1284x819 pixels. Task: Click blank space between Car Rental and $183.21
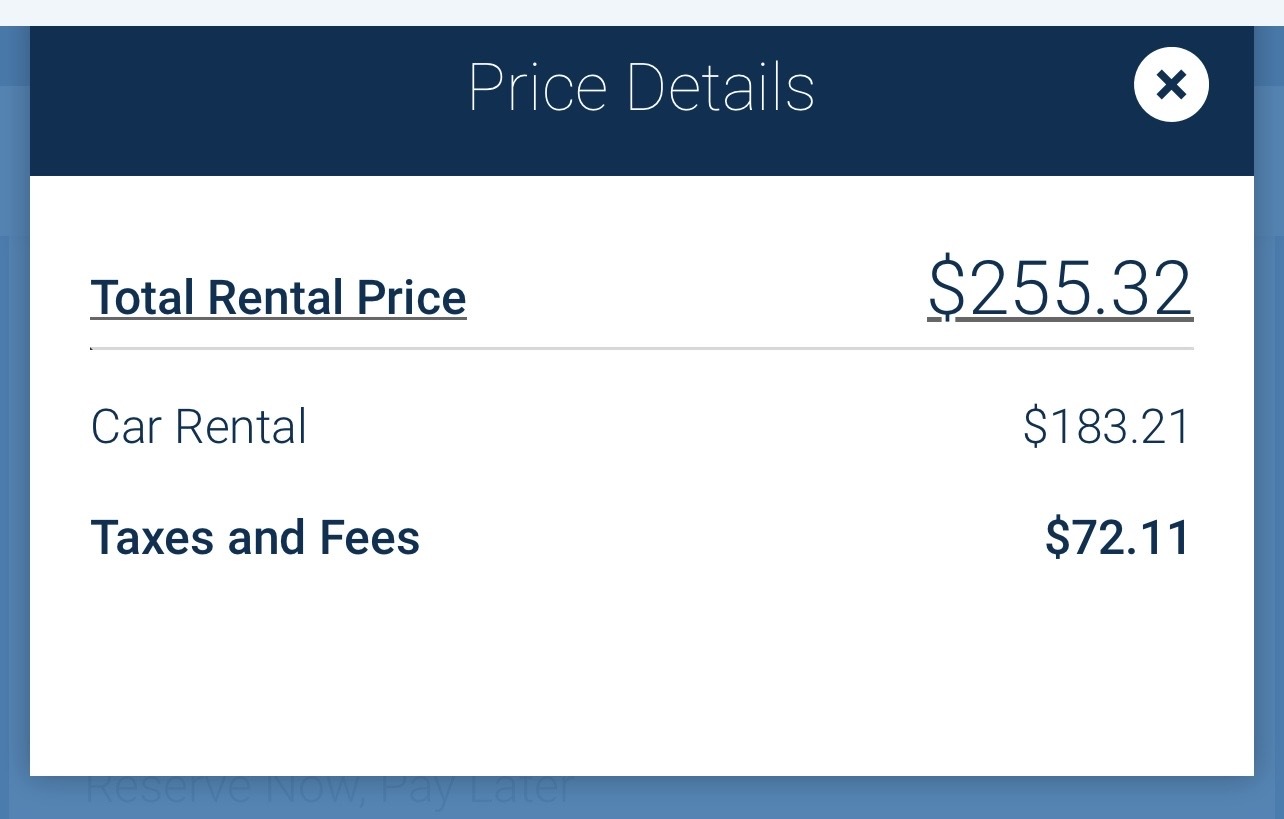660,427
